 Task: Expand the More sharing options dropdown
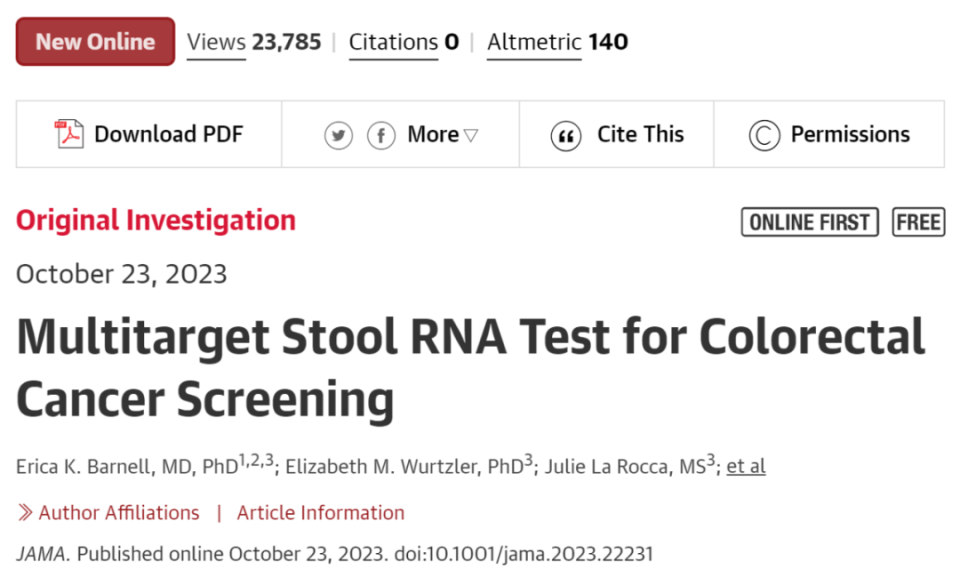443,135
